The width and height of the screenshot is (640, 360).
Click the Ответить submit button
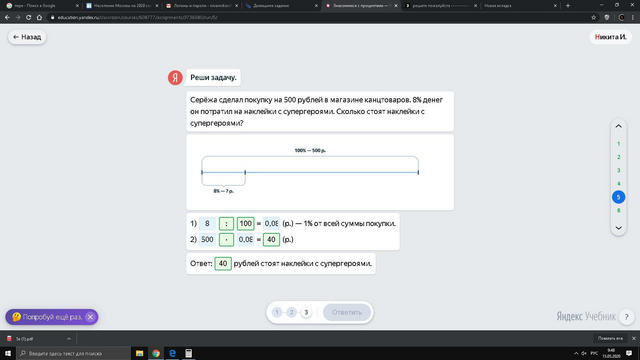pos(347,313)
